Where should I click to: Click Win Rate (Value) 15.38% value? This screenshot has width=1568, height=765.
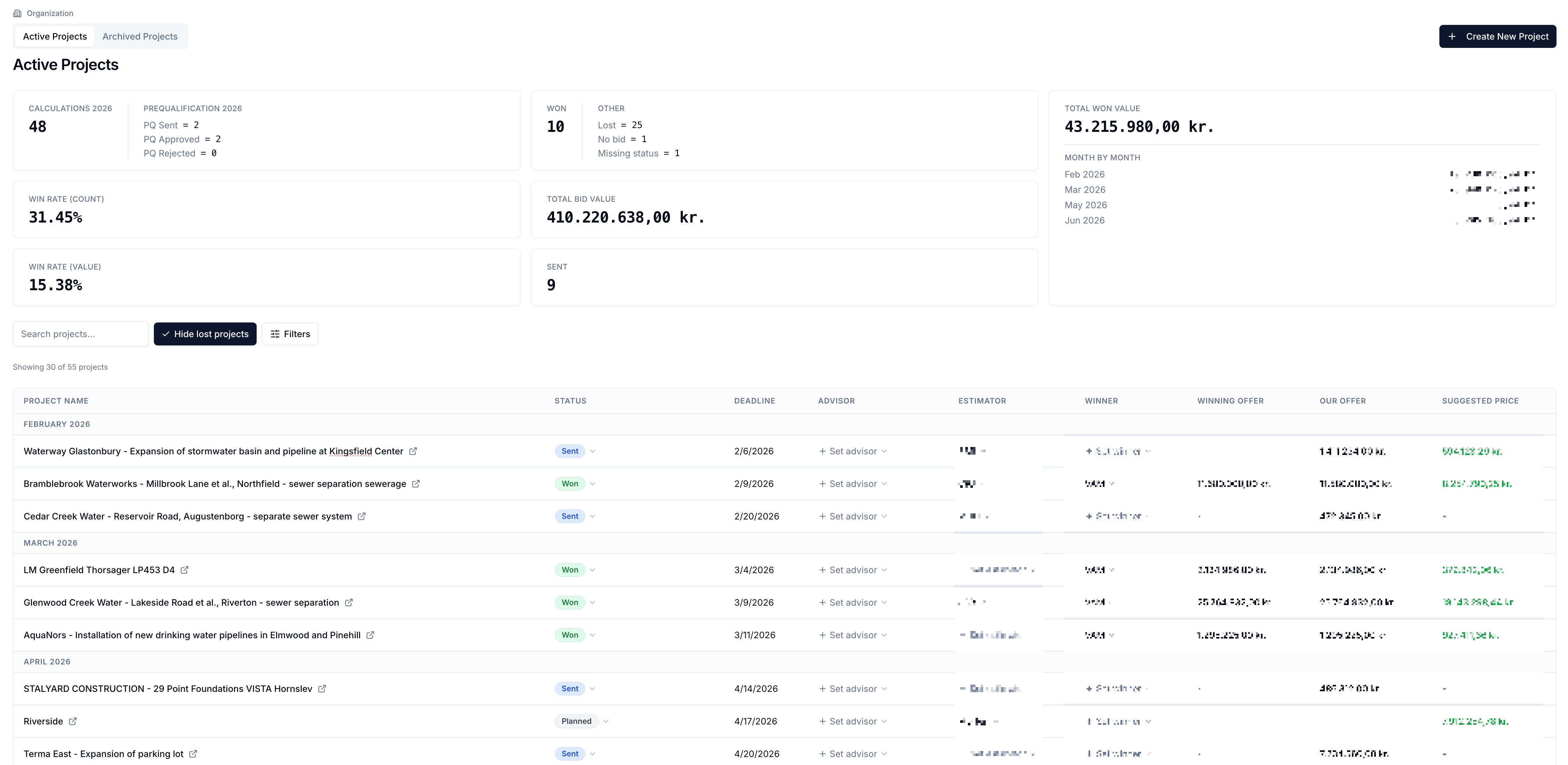[x=56, y=285]
